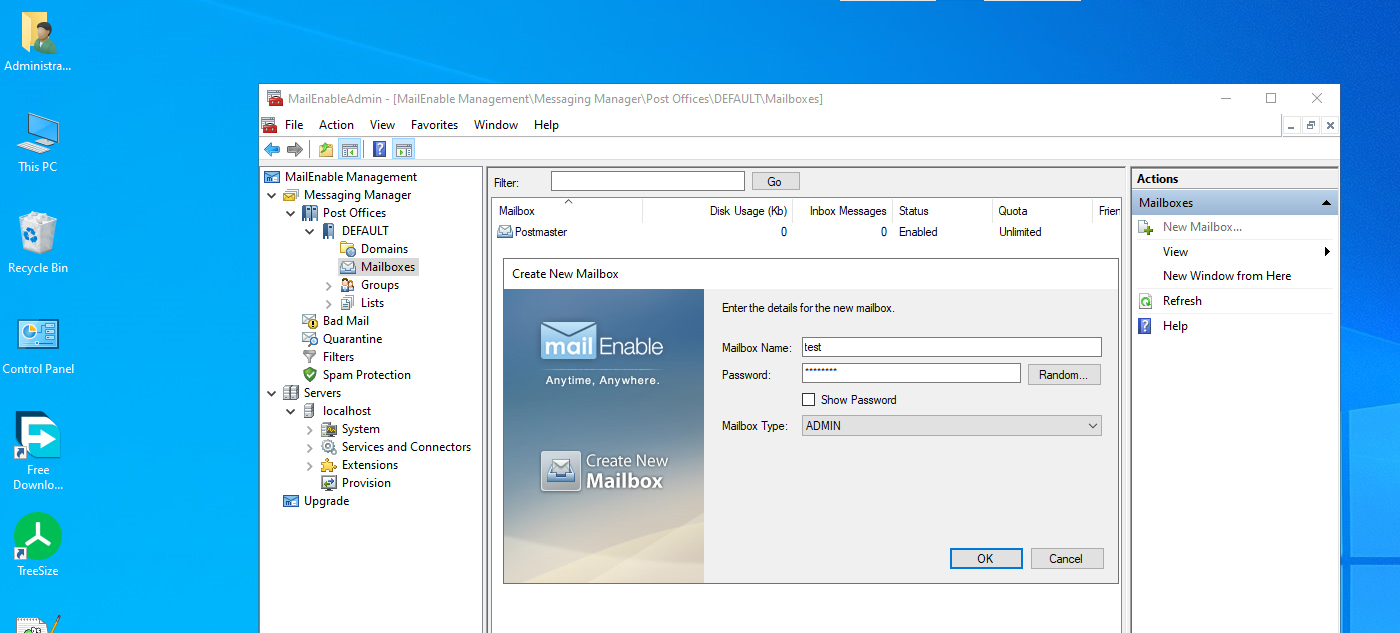Open the Bad Mail node
Viewport: 1400px width, 633px height.
(x=345, y=321)
